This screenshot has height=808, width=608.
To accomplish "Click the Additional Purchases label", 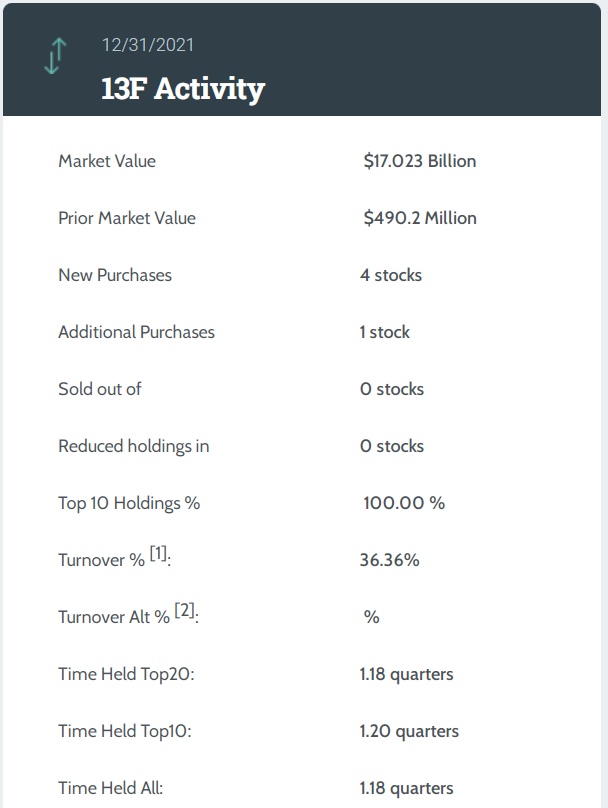I will click(136, 332).
